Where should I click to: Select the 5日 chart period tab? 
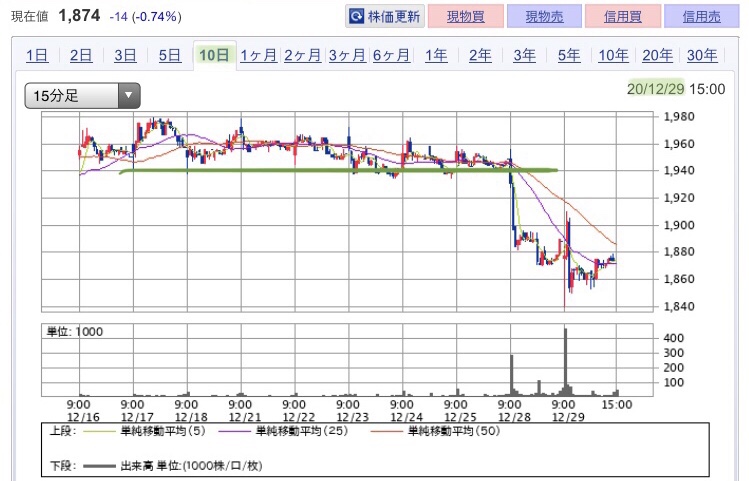[x=170, y=55]
